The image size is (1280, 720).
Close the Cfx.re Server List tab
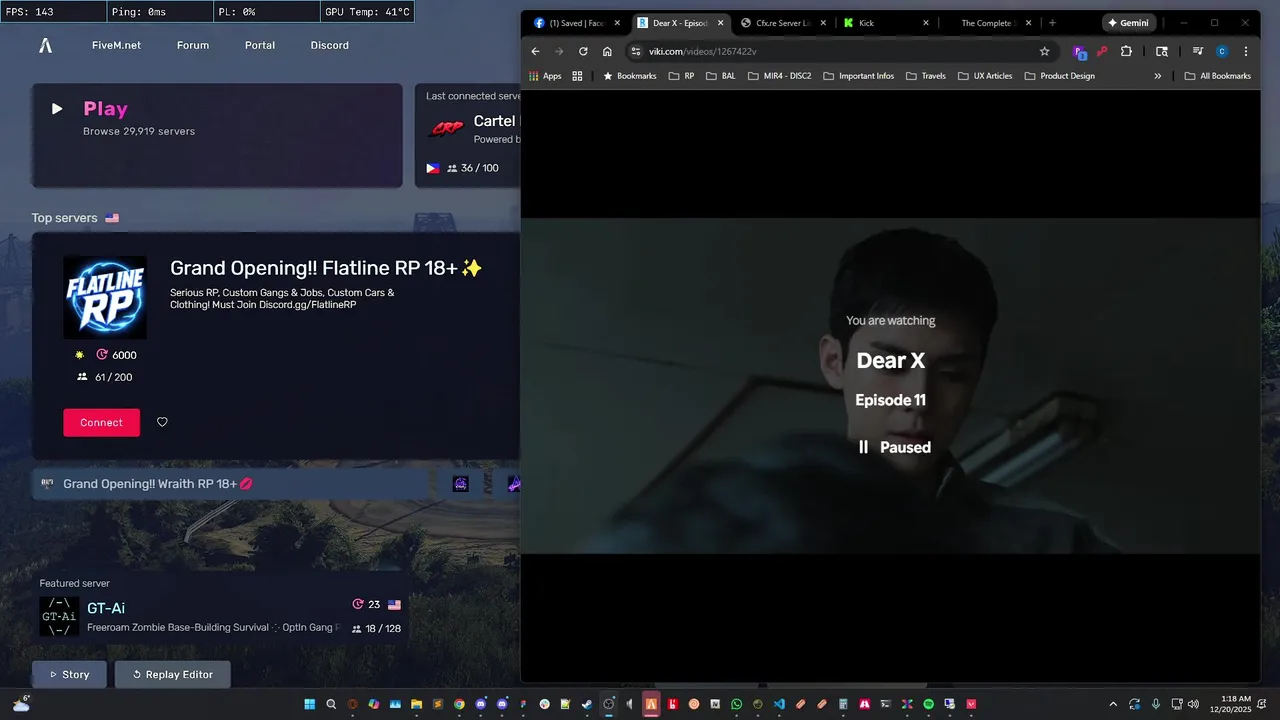[823, 23]
